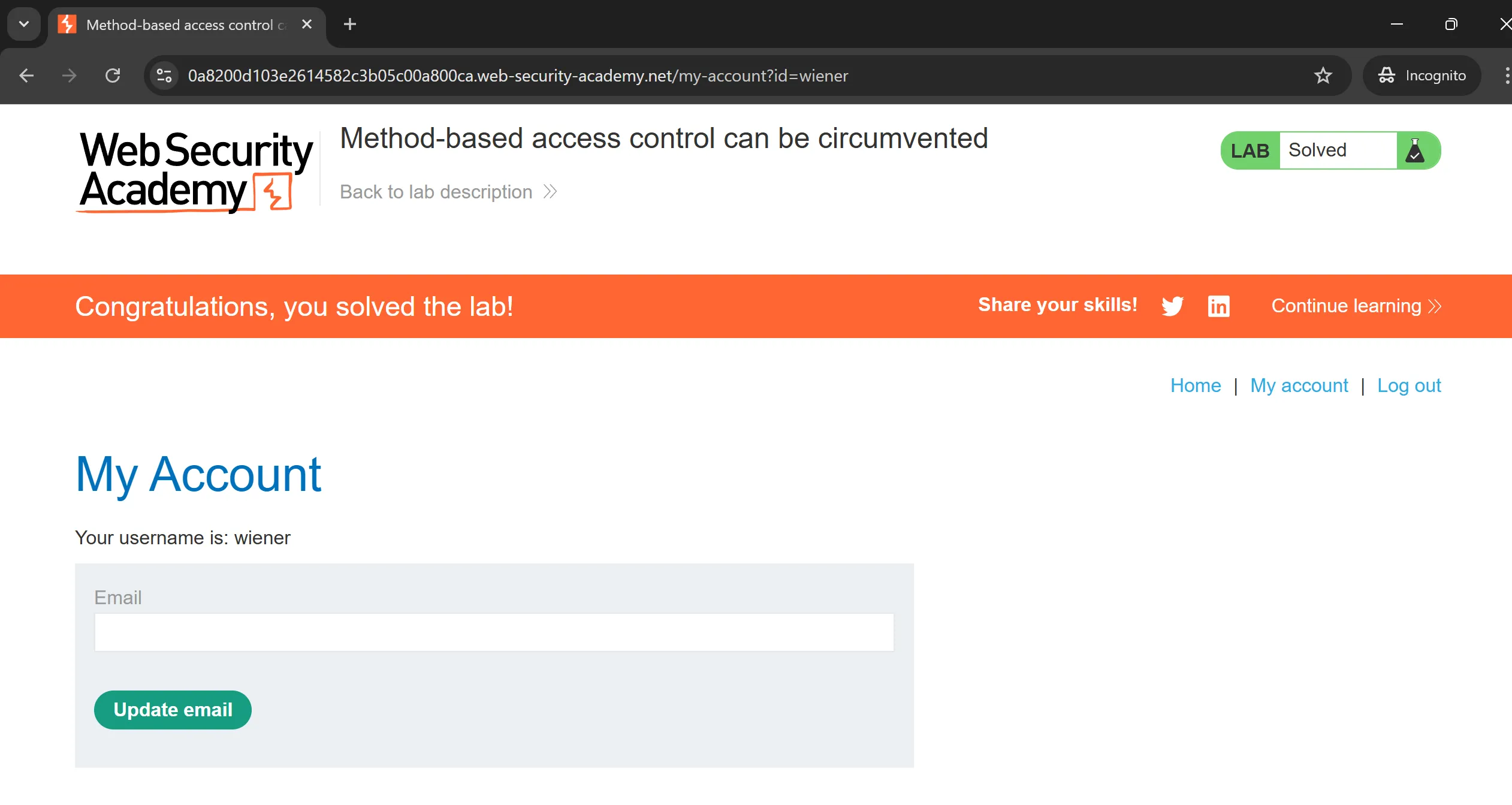Open My account navigation link
Screen dimensions: 1512x805
point(1299,385)
